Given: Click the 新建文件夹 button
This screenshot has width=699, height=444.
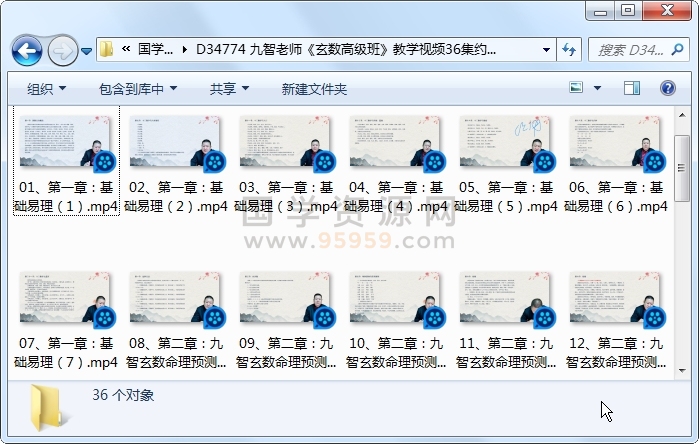Looking at the screenshot, I should pos(314,89).
